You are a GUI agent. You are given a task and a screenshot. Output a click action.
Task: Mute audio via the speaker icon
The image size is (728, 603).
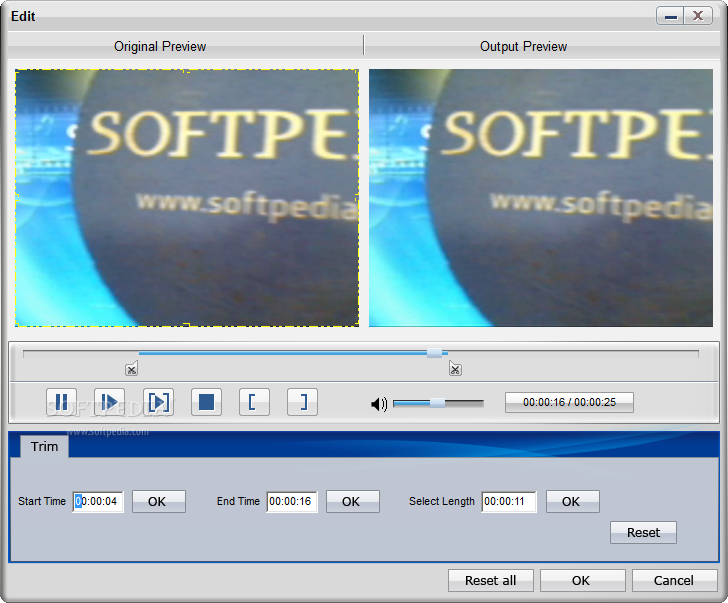[379, 404]
